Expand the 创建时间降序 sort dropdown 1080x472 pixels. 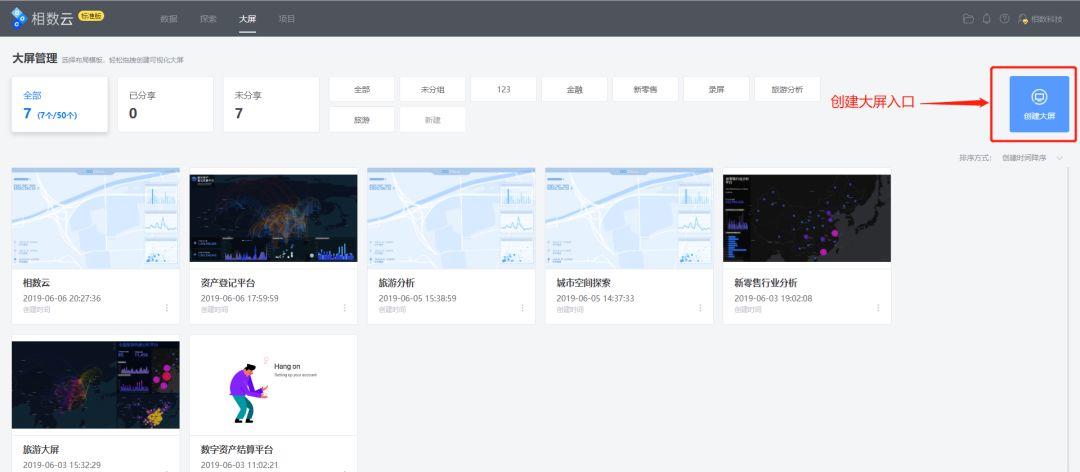[1032, 158]
